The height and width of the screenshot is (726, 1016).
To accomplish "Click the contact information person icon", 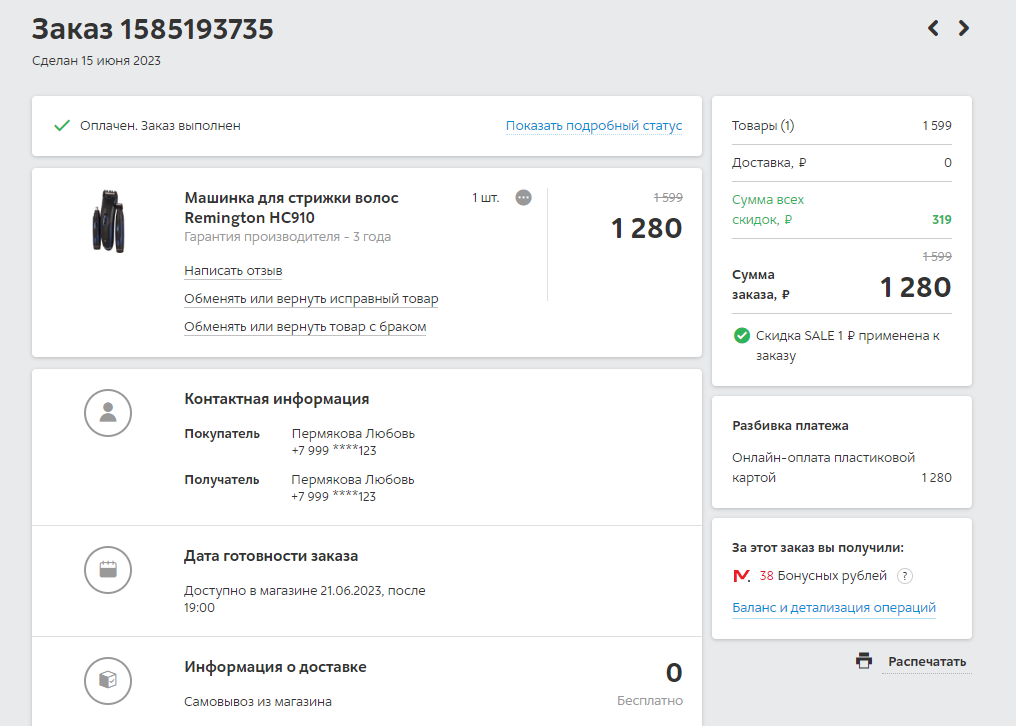I will tap(108, 413).
